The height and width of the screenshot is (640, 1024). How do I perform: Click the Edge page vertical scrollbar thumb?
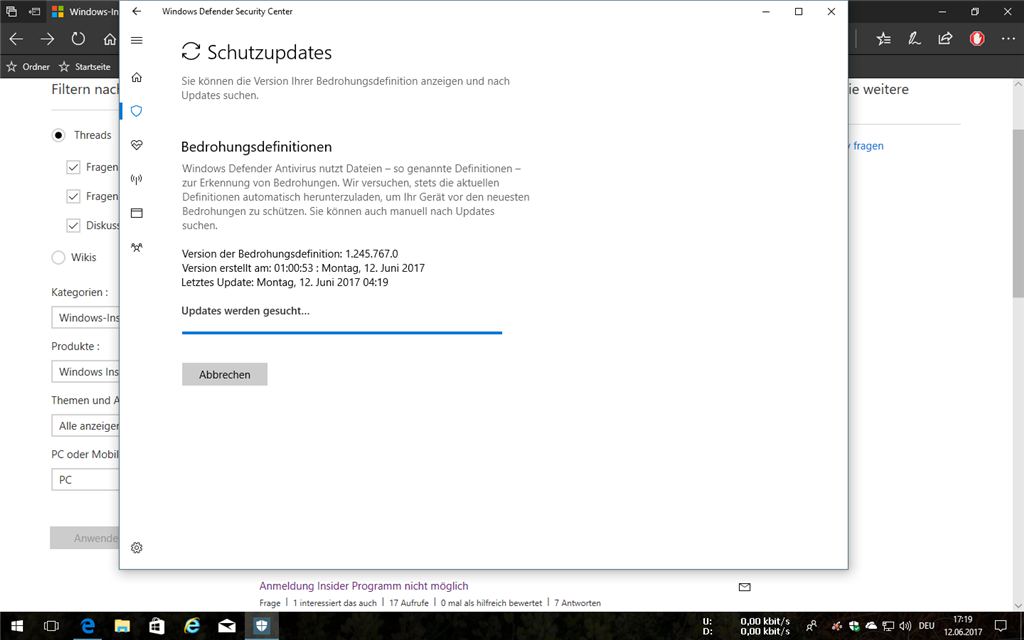(x=1018, y=212)
